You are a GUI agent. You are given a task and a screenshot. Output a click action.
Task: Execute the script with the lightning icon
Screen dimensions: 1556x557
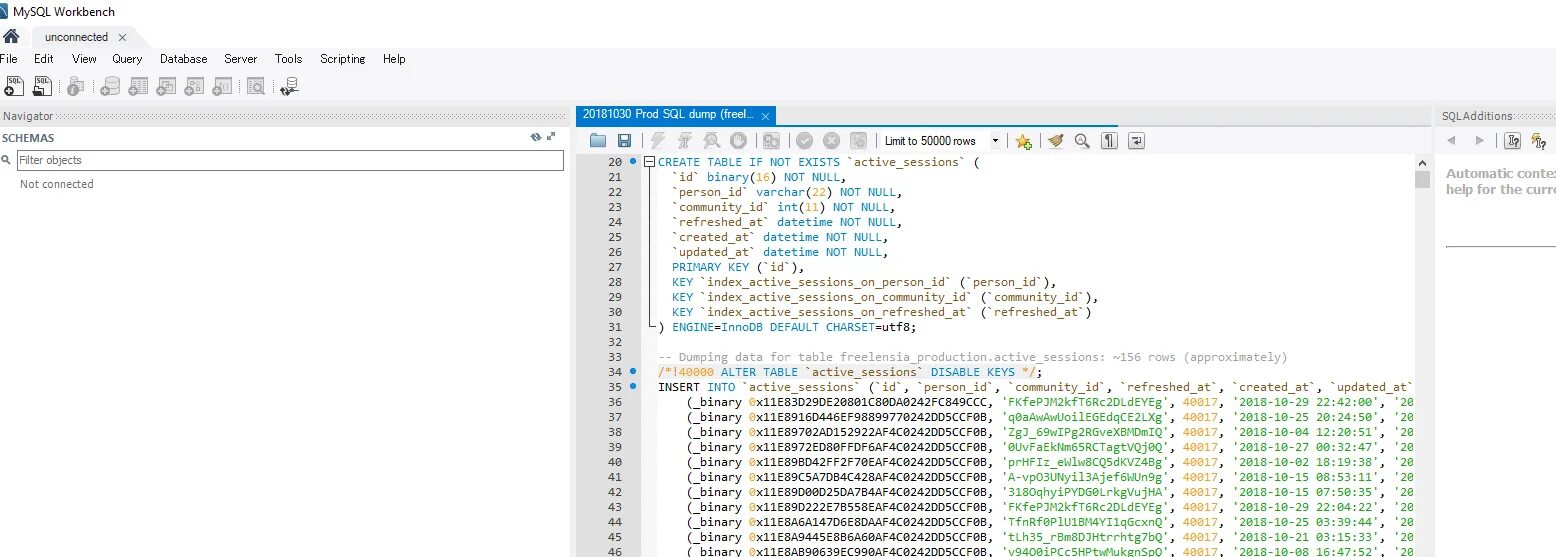click(x=658, y=141)
